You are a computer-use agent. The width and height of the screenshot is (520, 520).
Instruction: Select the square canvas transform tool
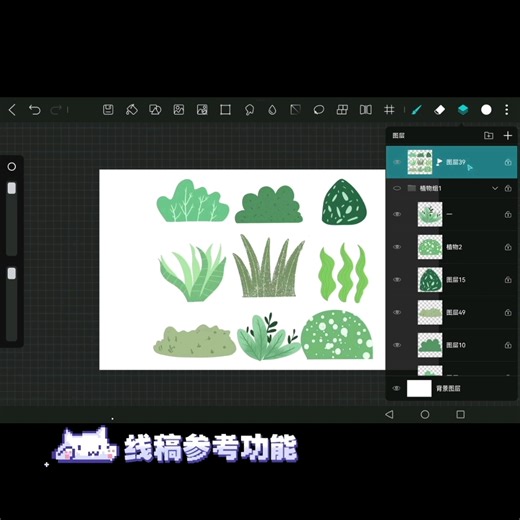[x=225, y=110]
